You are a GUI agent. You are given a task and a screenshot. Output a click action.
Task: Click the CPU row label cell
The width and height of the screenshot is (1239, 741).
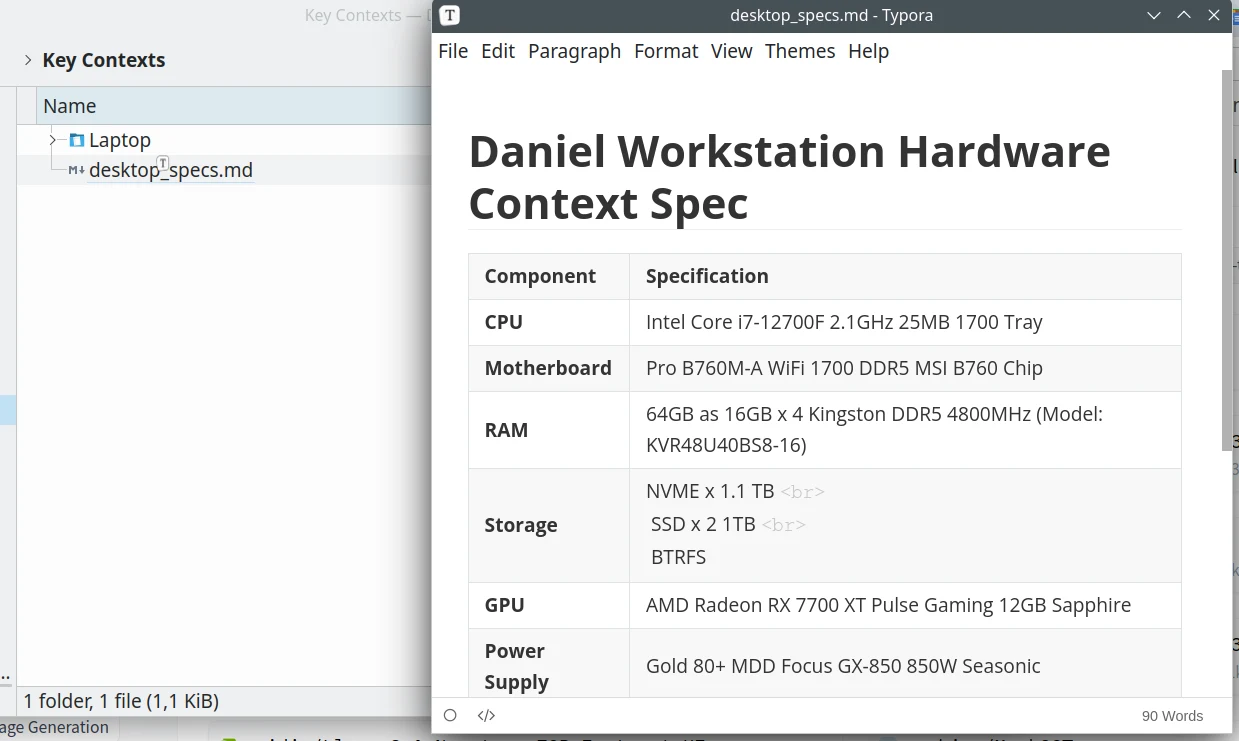pyautogui.click(x=549, y=323)
